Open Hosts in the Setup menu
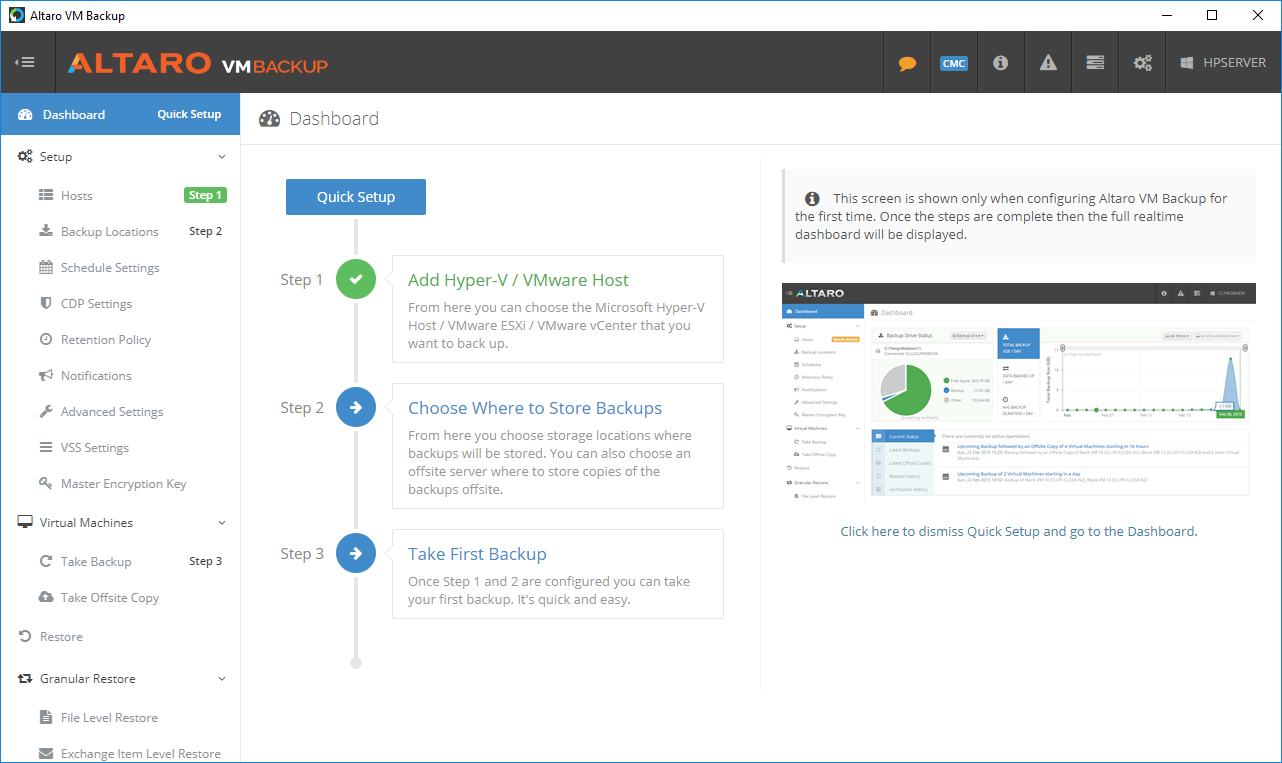The height and width of the screenshot is (763, 1282). [x=76, y=196]
